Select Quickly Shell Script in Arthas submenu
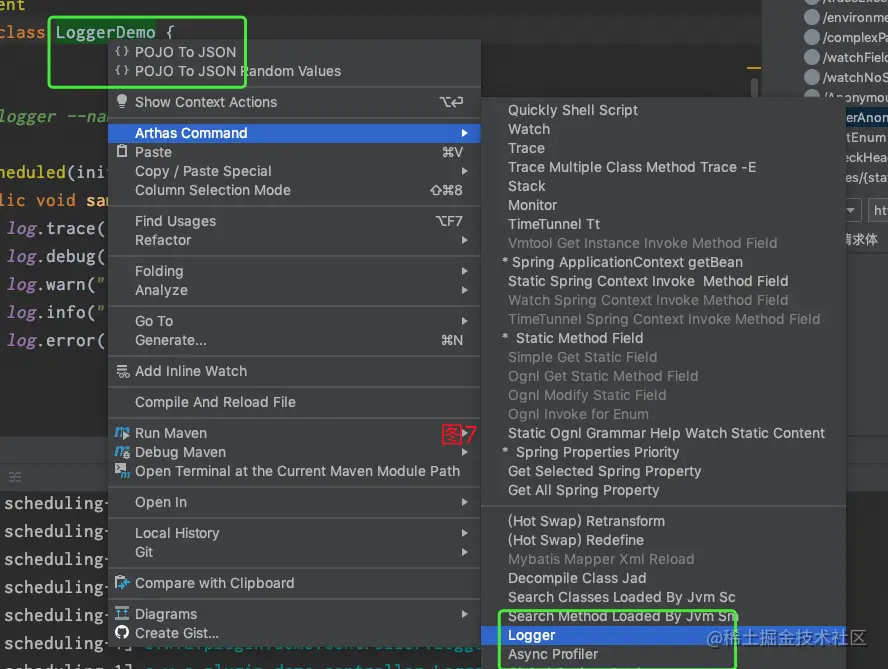This screenshot has height=669, width=888. point(663,110)
